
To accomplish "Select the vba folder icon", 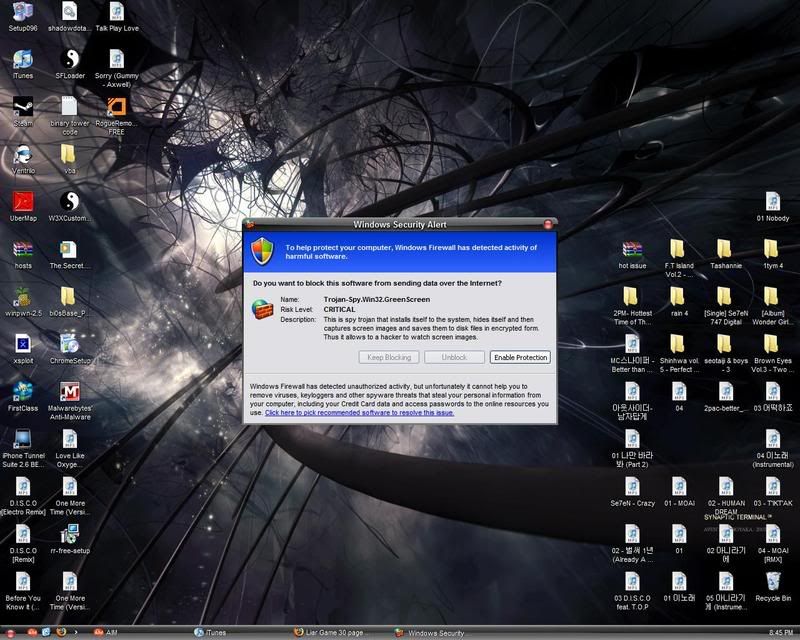I will 70,154.
